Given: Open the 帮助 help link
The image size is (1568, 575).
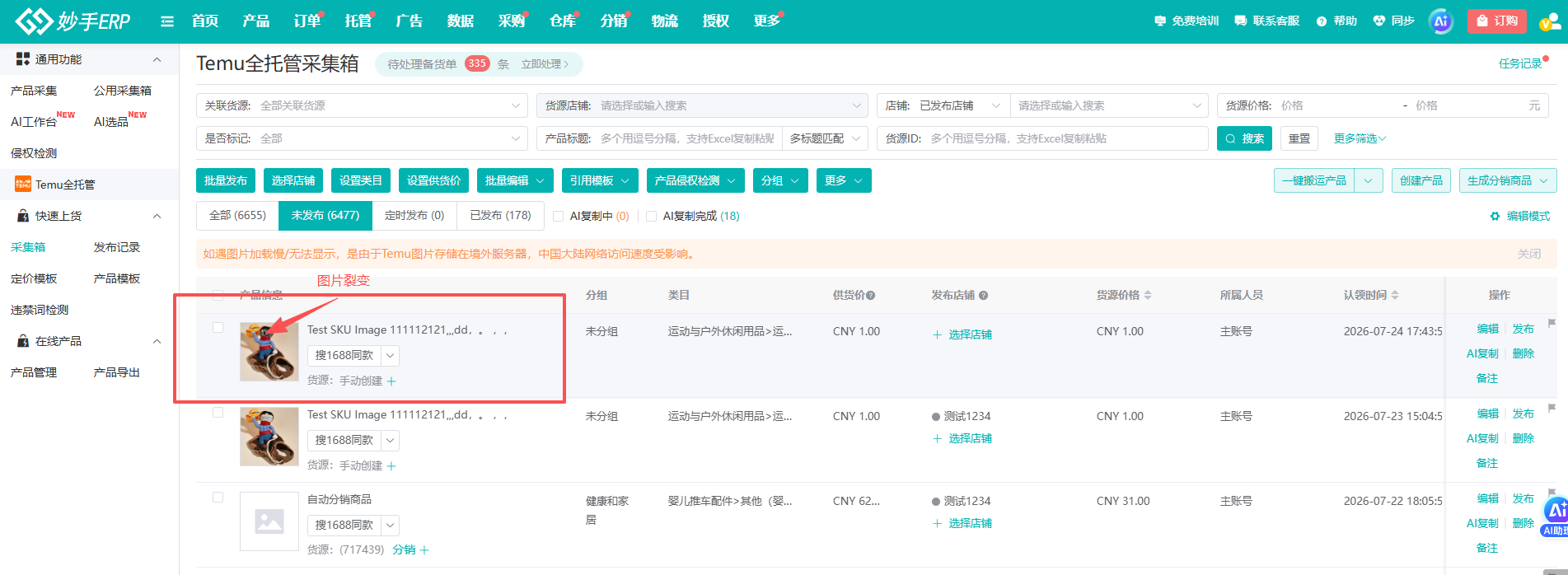Looking at the screenshot, I should pyautogui.click(x=1336, y=21).
